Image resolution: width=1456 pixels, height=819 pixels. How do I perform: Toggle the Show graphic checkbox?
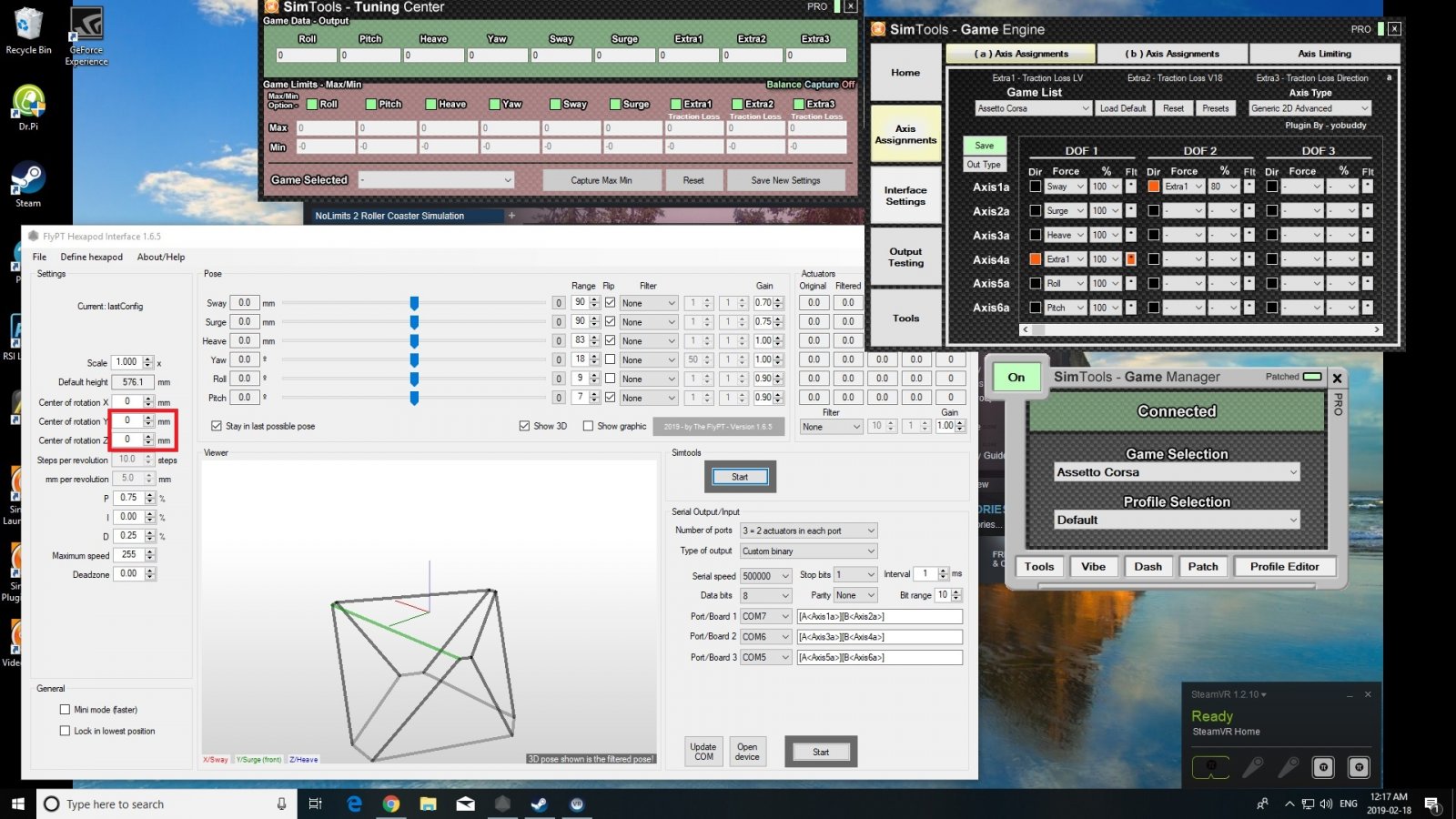point(588,426)
